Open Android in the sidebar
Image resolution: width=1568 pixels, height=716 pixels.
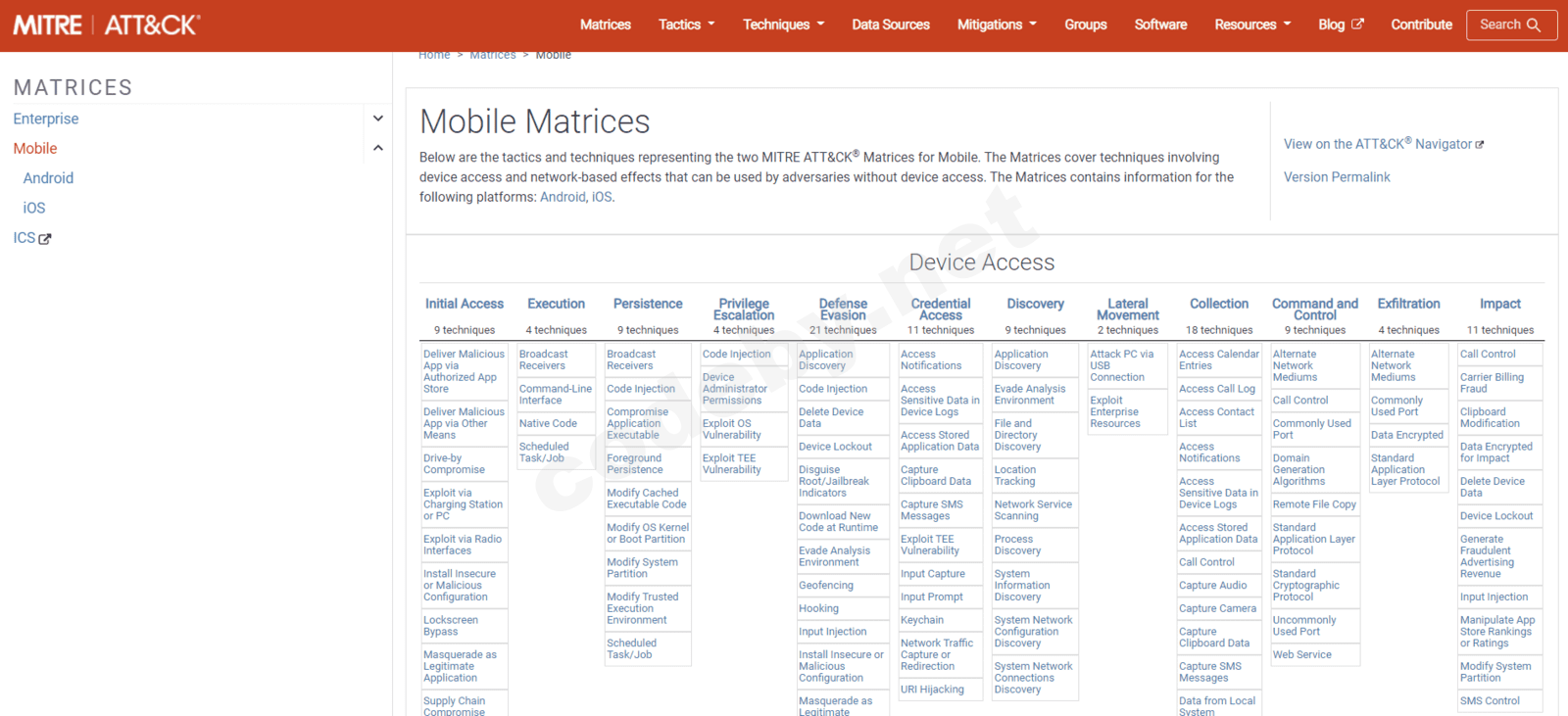[x=48, y=178]
